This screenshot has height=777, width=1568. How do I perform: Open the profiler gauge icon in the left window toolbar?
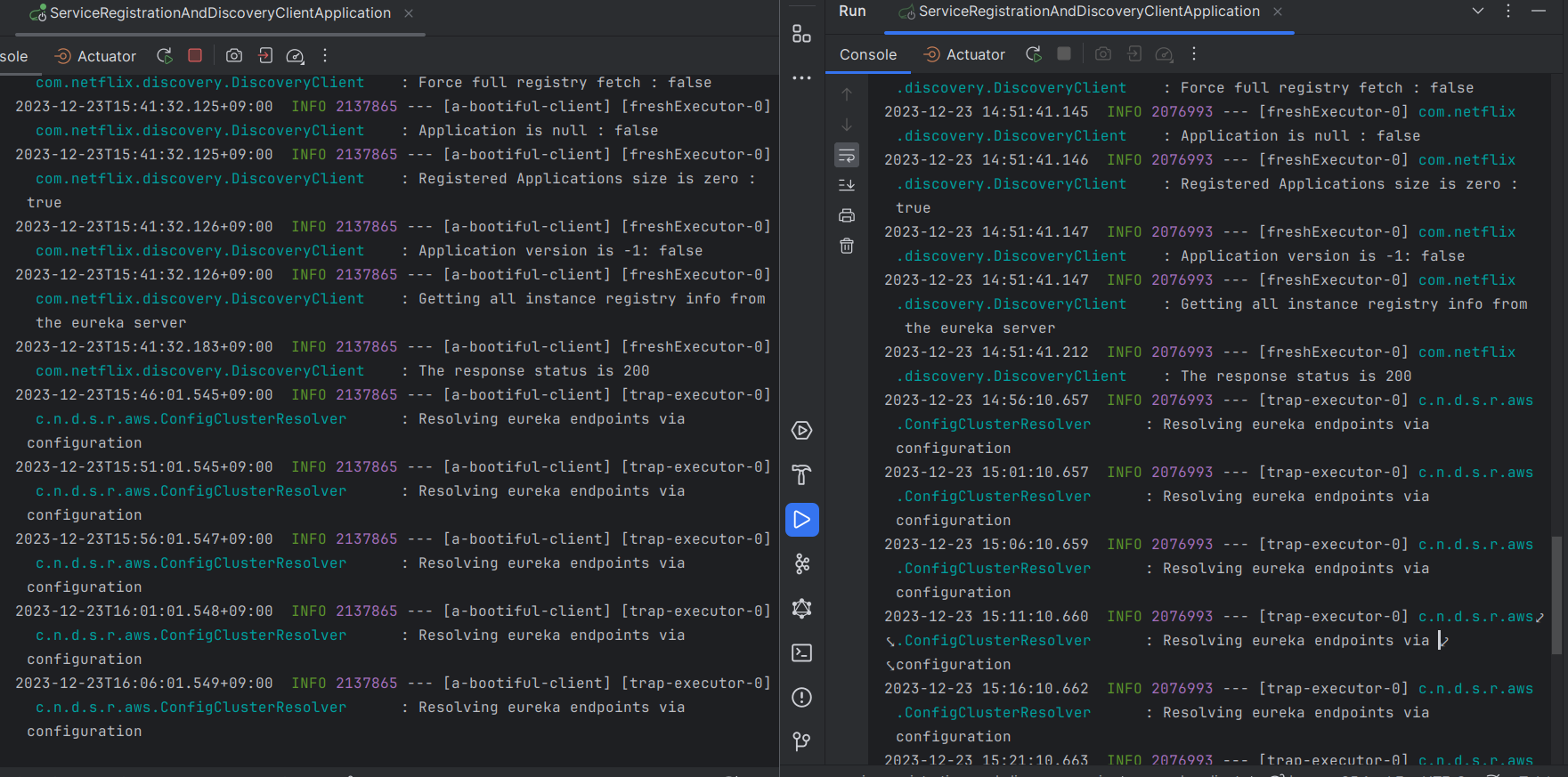click(x=296, y=56)
